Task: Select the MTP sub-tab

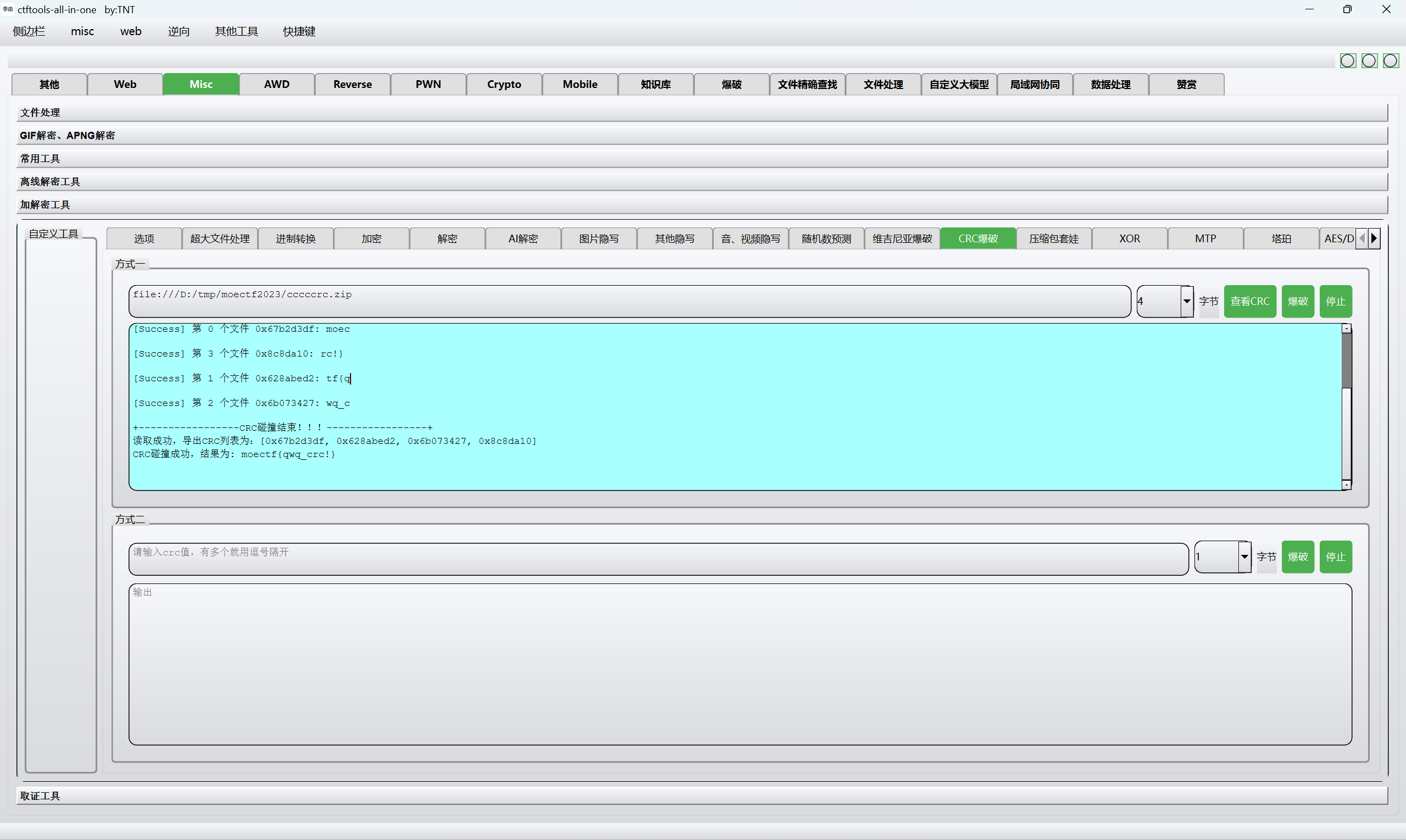Action: click(1206, 238)
